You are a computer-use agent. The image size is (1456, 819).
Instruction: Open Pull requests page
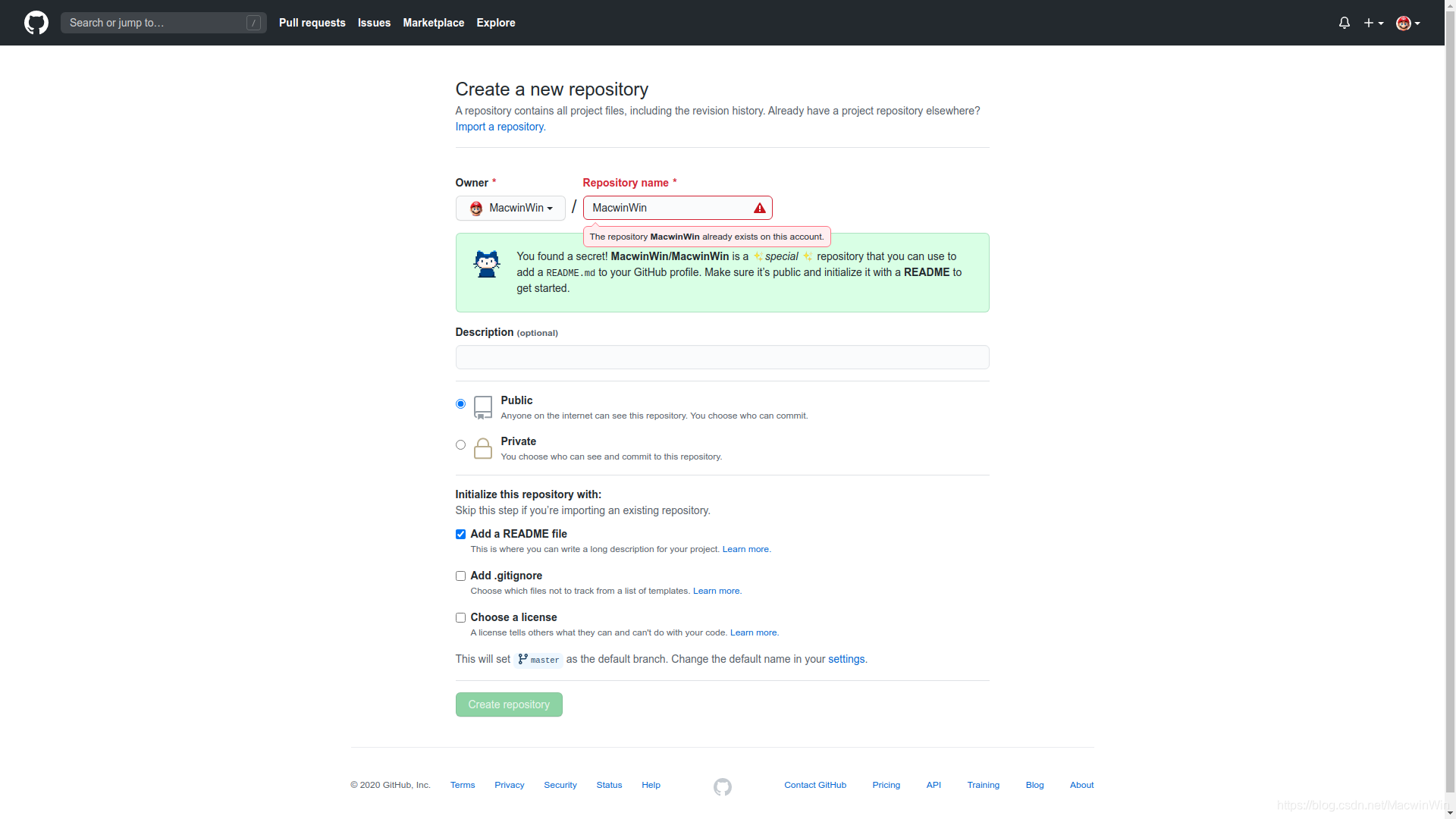(312, 23)
